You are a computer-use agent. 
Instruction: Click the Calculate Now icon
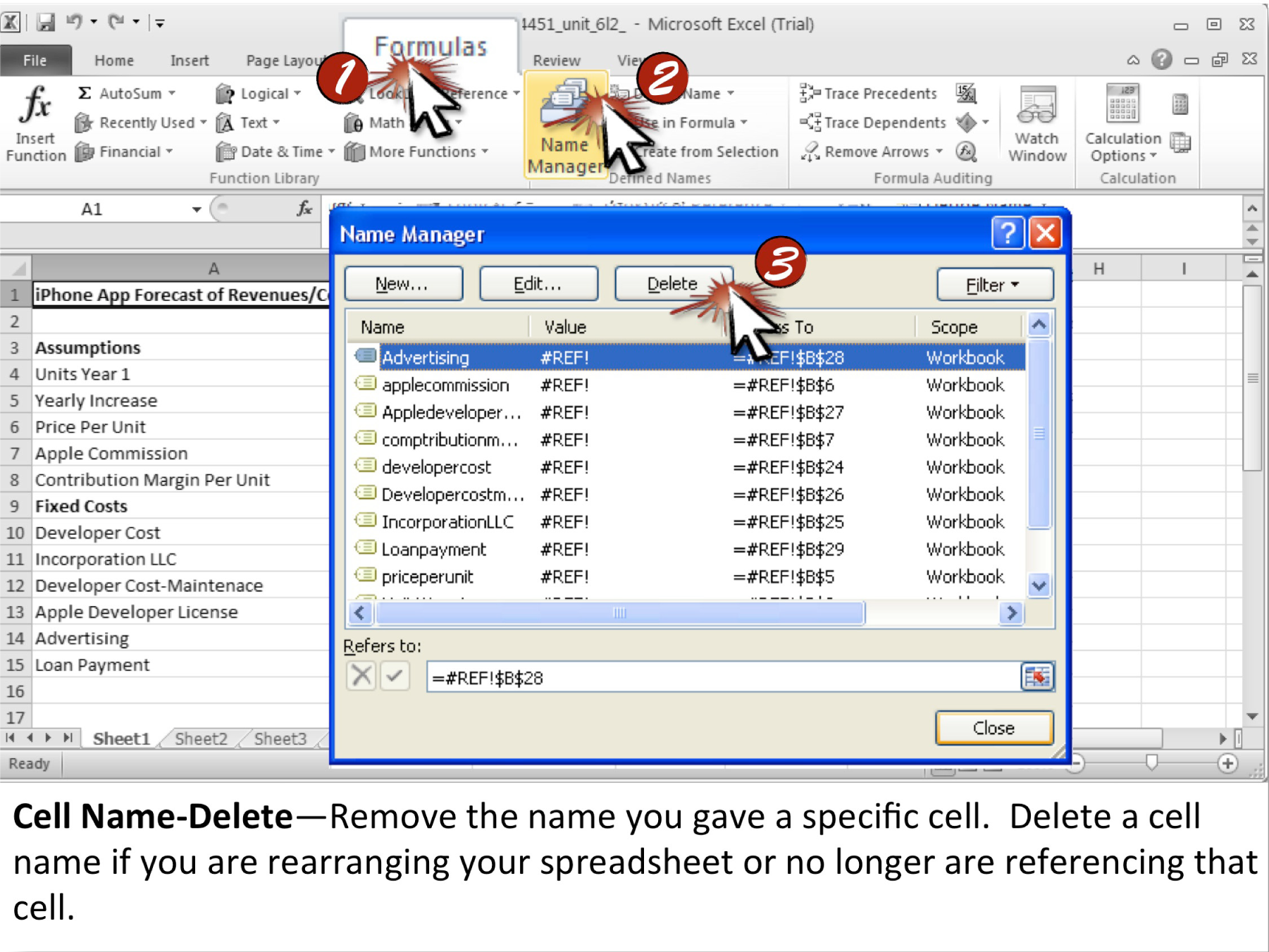click(1180, 105)
